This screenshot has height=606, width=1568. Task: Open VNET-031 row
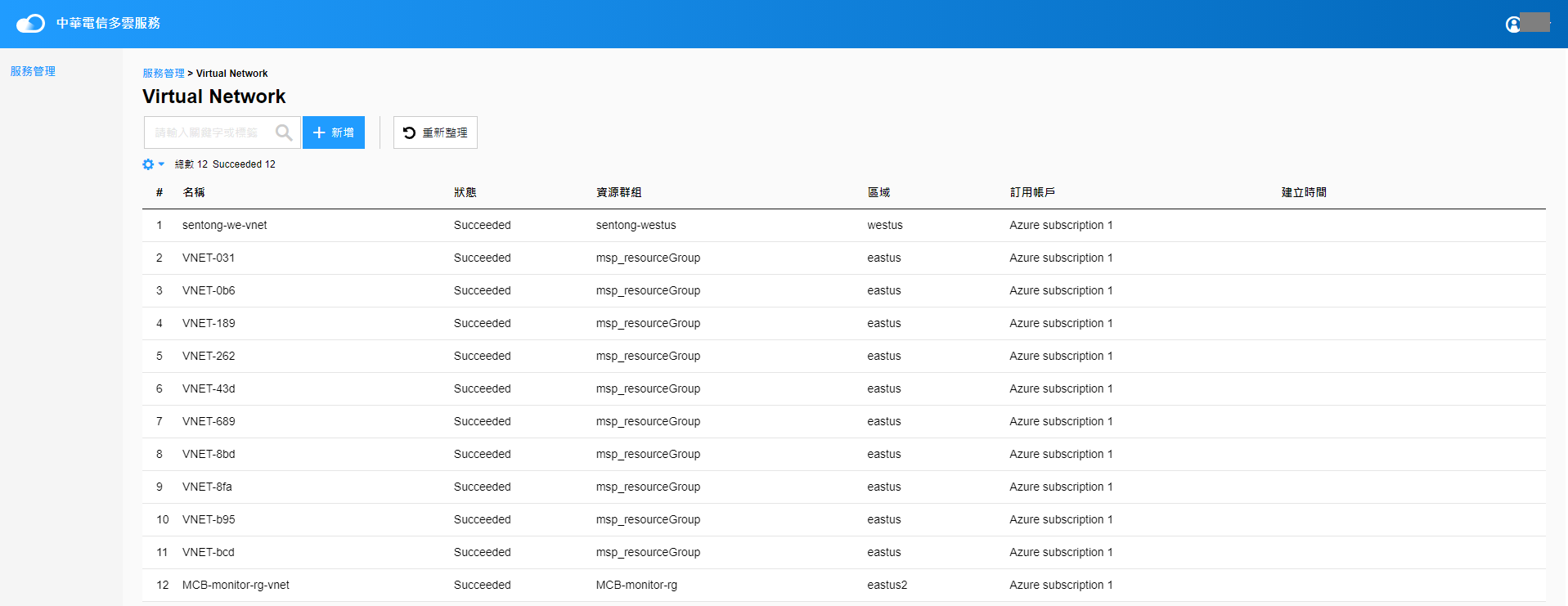(x=844, y=258)
